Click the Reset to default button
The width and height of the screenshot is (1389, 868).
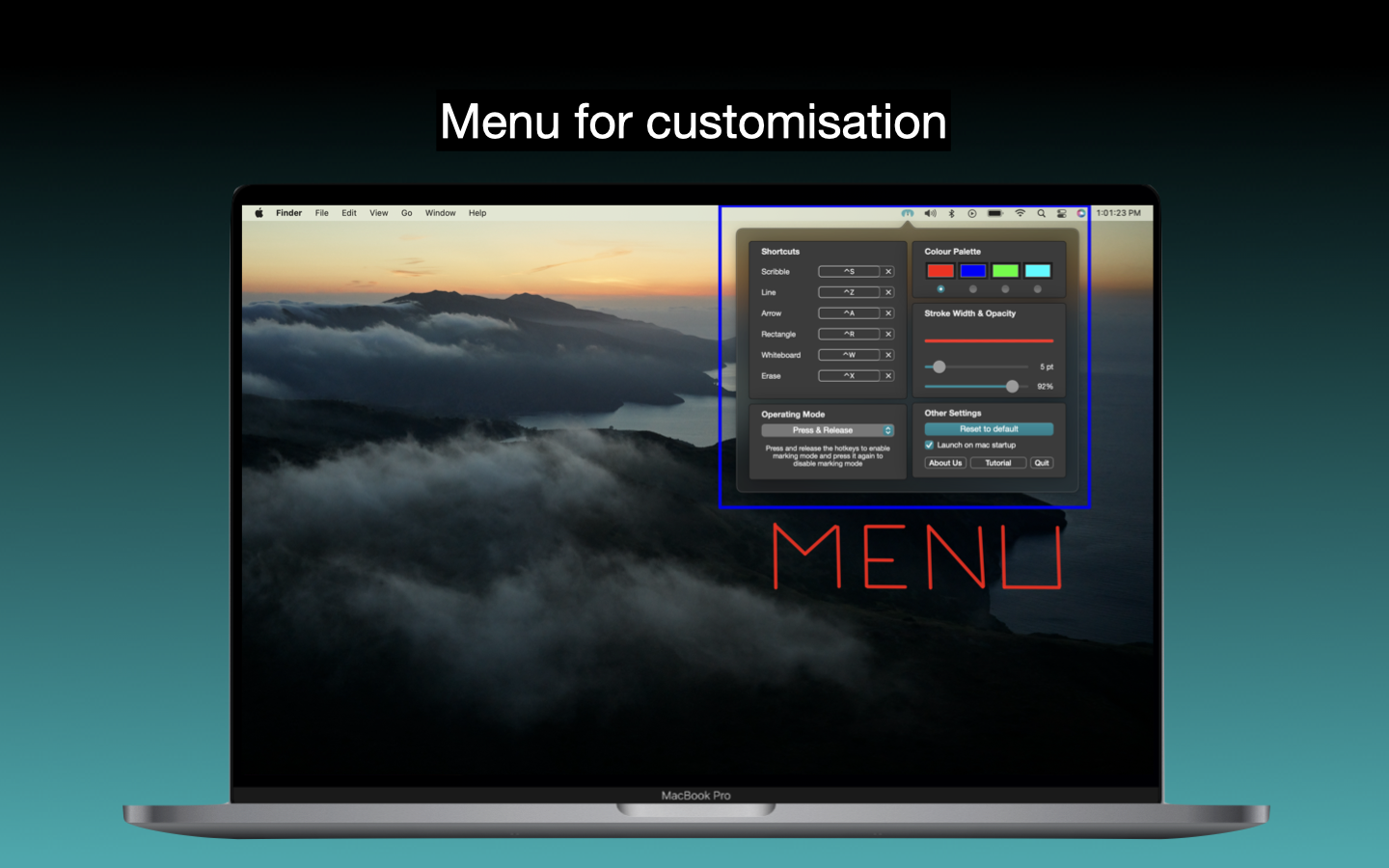[989, 429]
